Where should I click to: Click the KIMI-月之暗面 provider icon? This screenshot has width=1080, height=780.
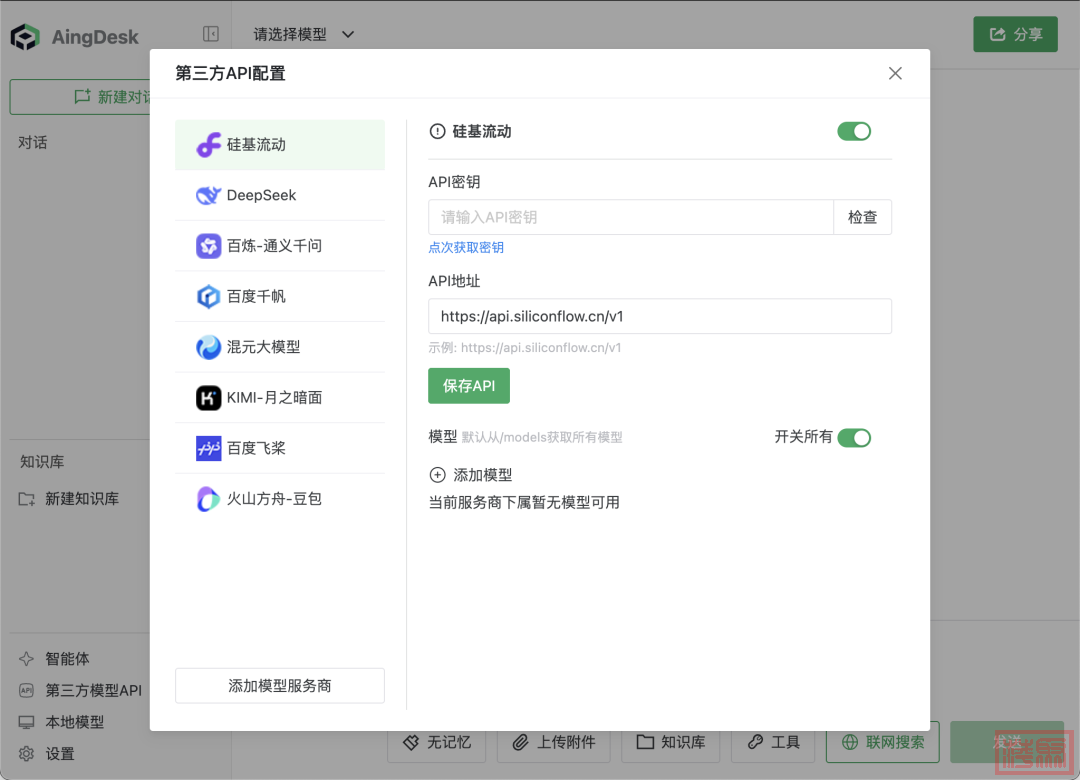tap(208, 398)
